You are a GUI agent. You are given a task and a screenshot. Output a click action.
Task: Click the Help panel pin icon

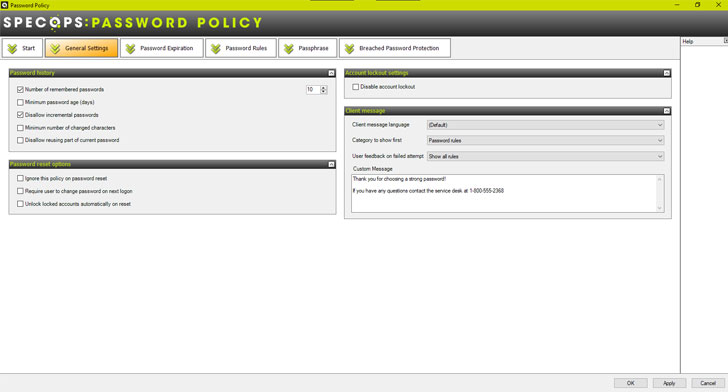726,41
